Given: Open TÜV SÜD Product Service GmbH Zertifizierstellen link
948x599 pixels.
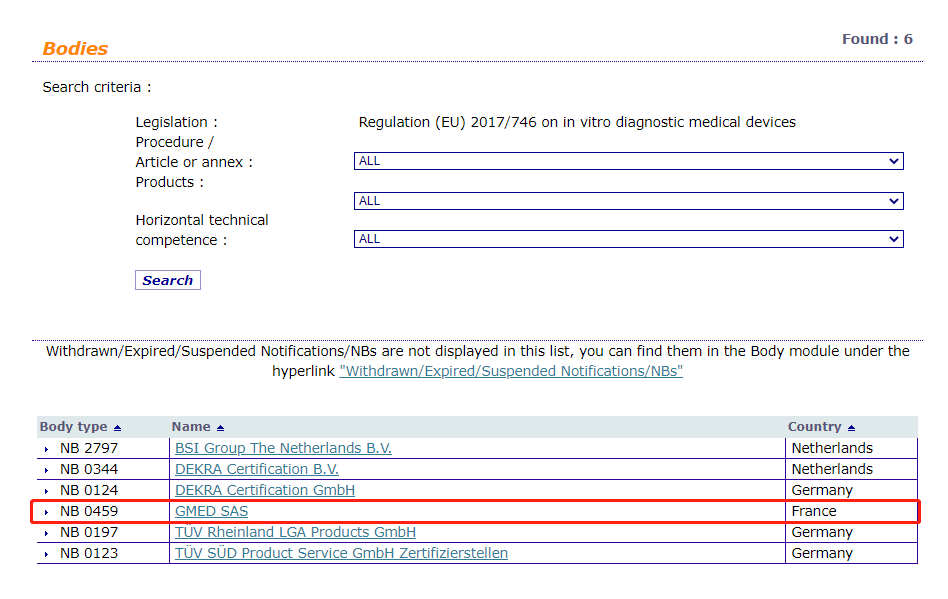Looking at the screenshot, I should pos(341,554).
